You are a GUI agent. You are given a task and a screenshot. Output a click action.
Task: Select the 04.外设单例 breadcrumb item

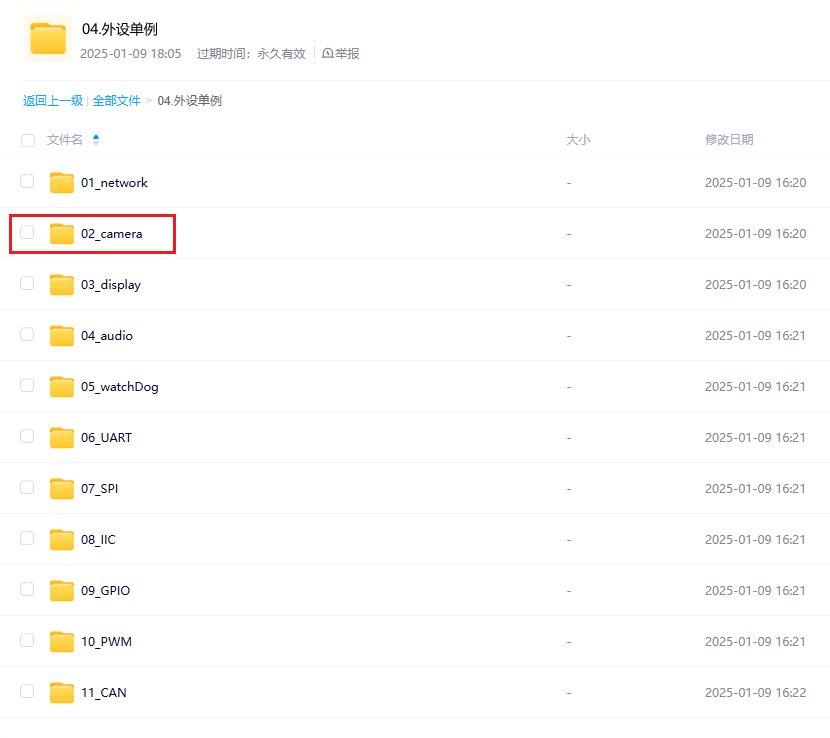(188, 100)
